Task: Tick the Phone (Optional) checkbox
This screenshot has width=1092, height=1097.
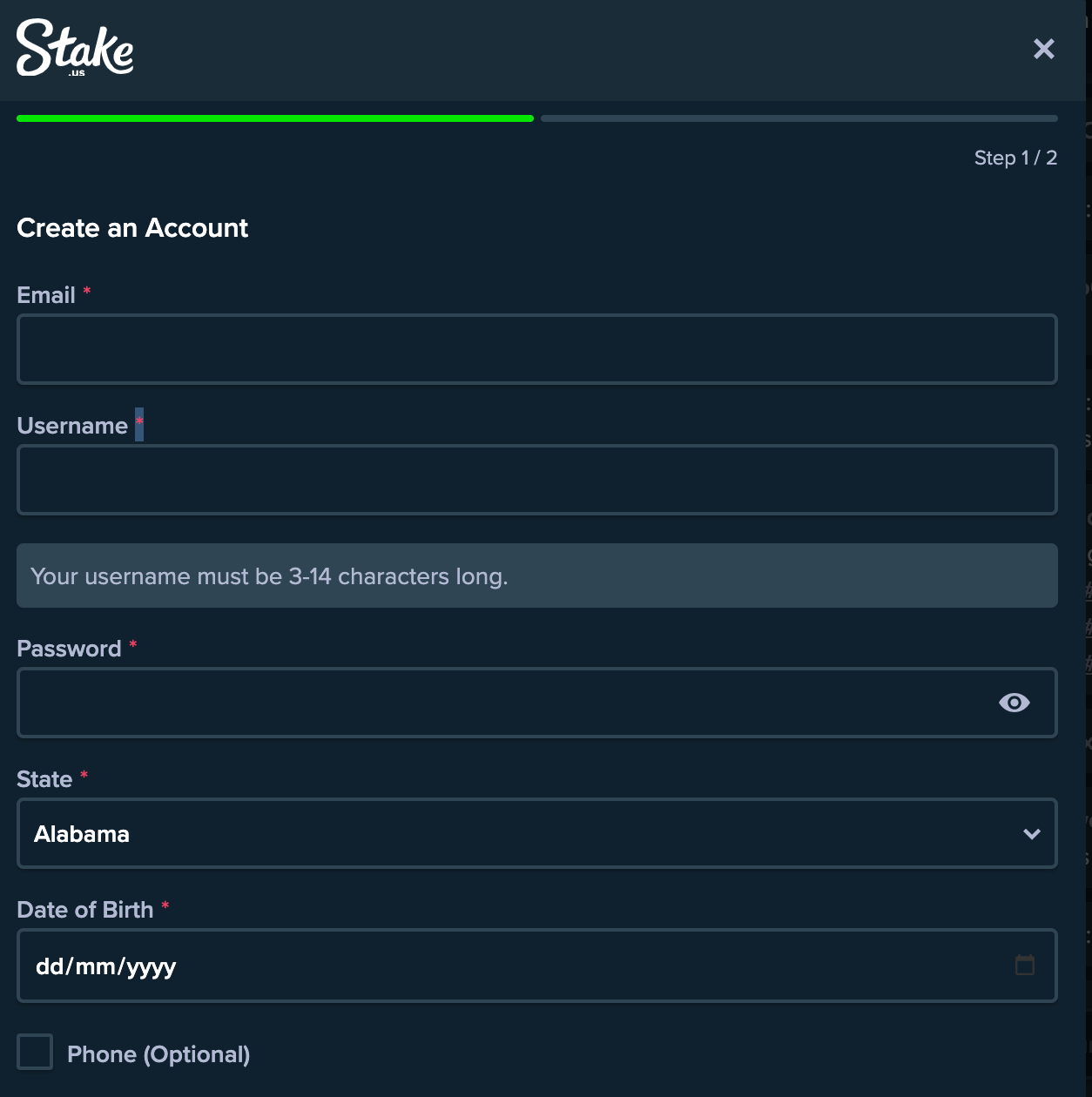Action: click(x=35, y=1052)
